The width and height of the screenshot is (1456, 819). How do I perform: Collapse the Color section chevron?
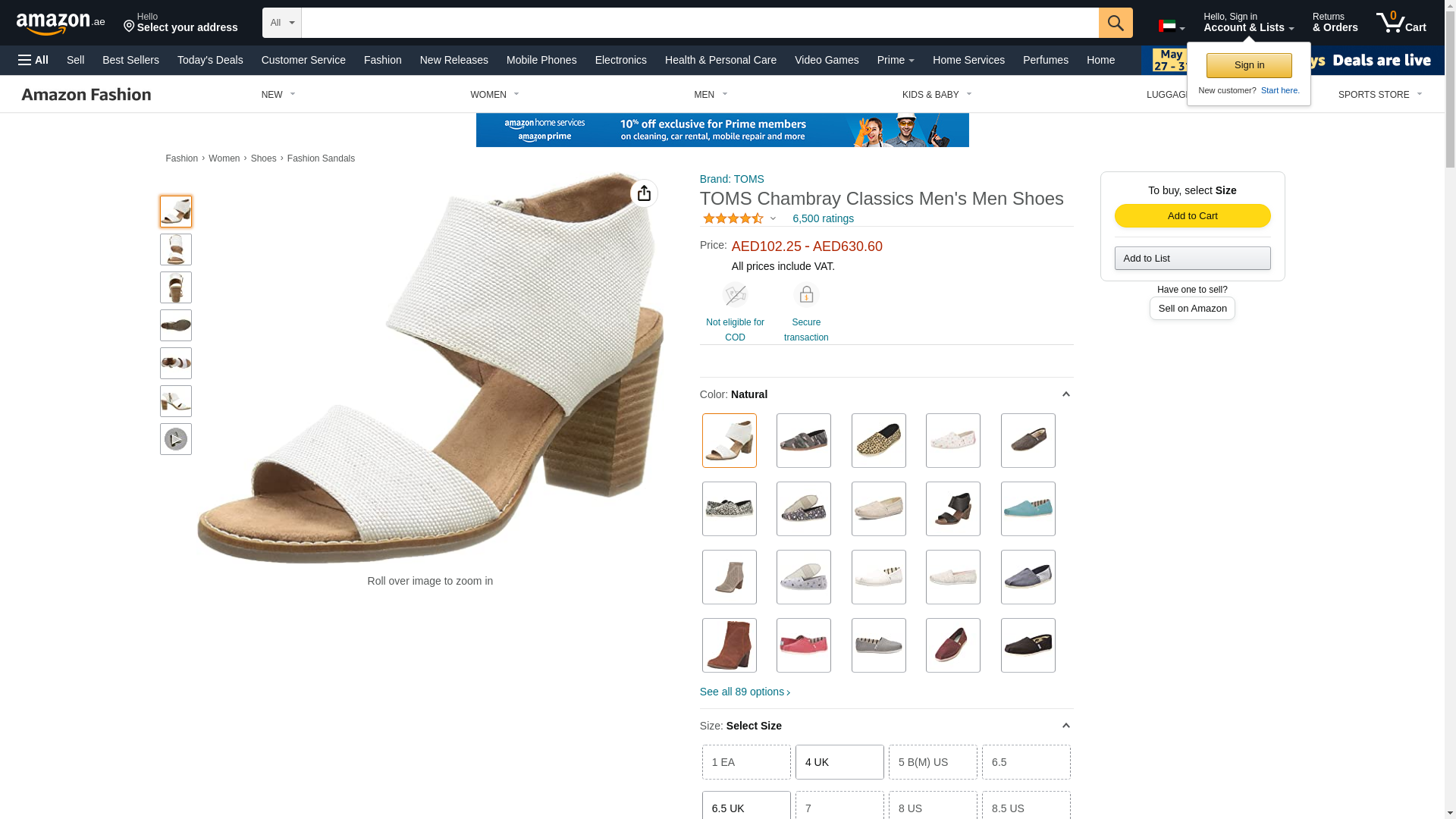coord(1065,394)
